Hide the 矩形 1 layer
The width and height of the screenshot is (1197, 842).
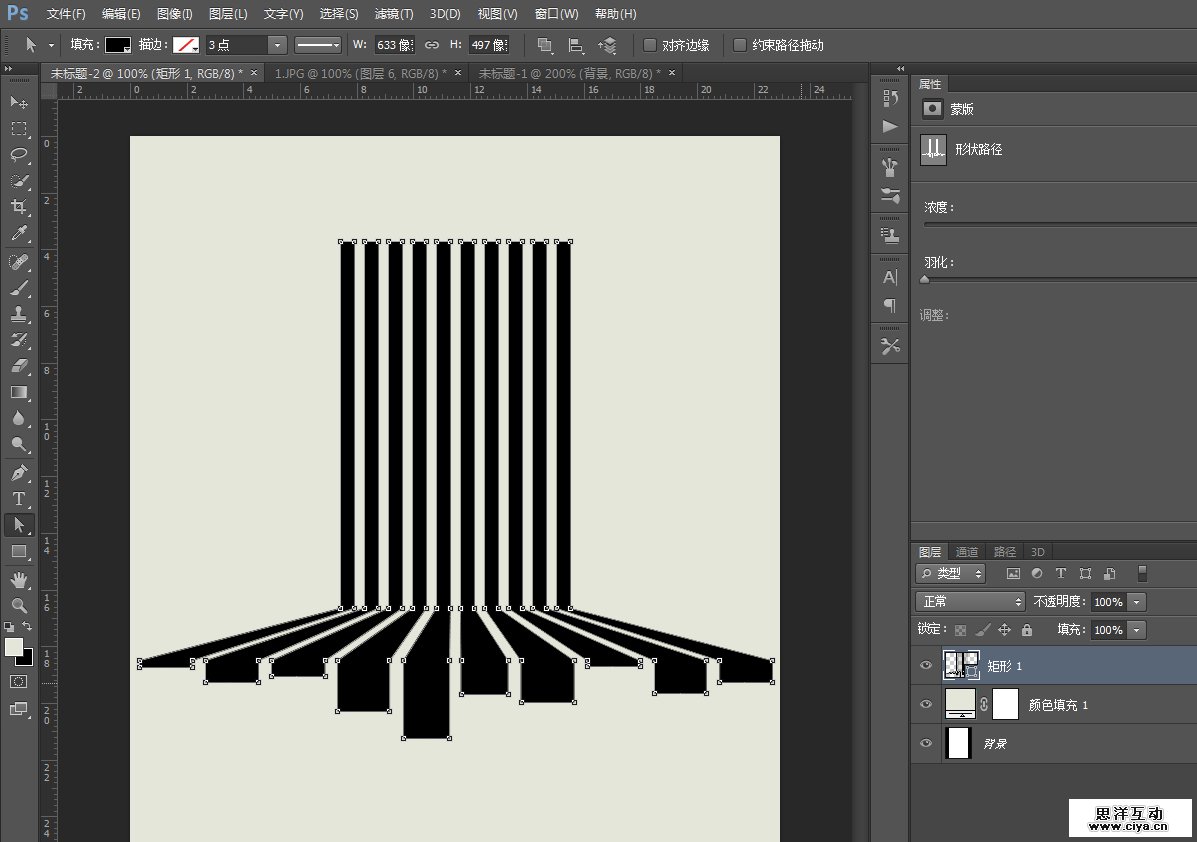click(926, 665)
